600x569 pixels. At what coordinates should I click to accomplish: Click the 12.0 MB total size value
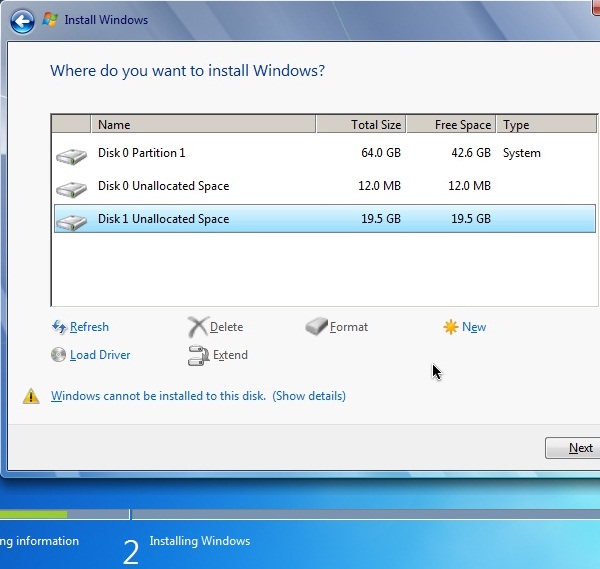(x=379, y=186)
